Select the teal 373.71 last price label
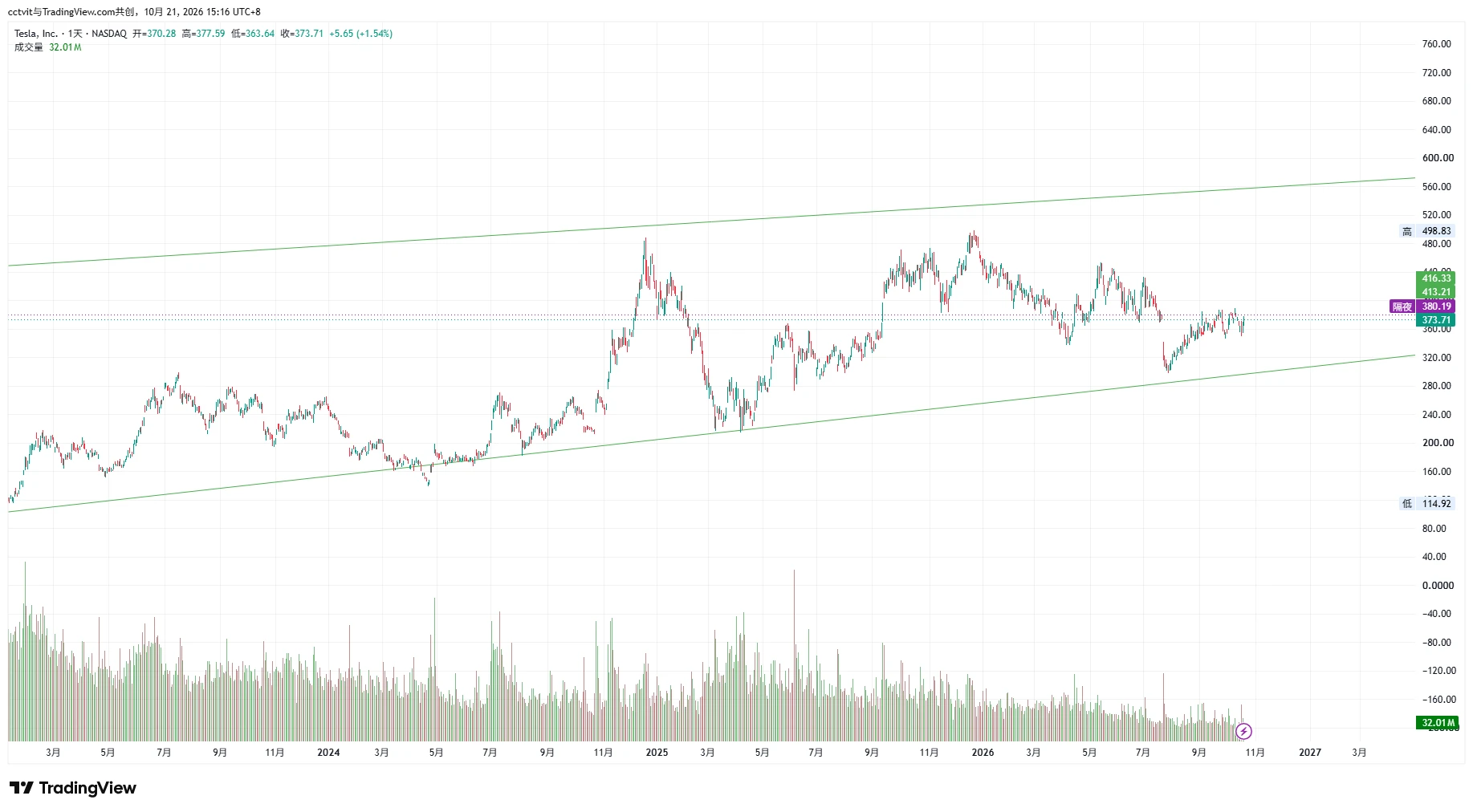Screen dimensions: 1473x812 pyautogui.click(x=1435, y=320)
